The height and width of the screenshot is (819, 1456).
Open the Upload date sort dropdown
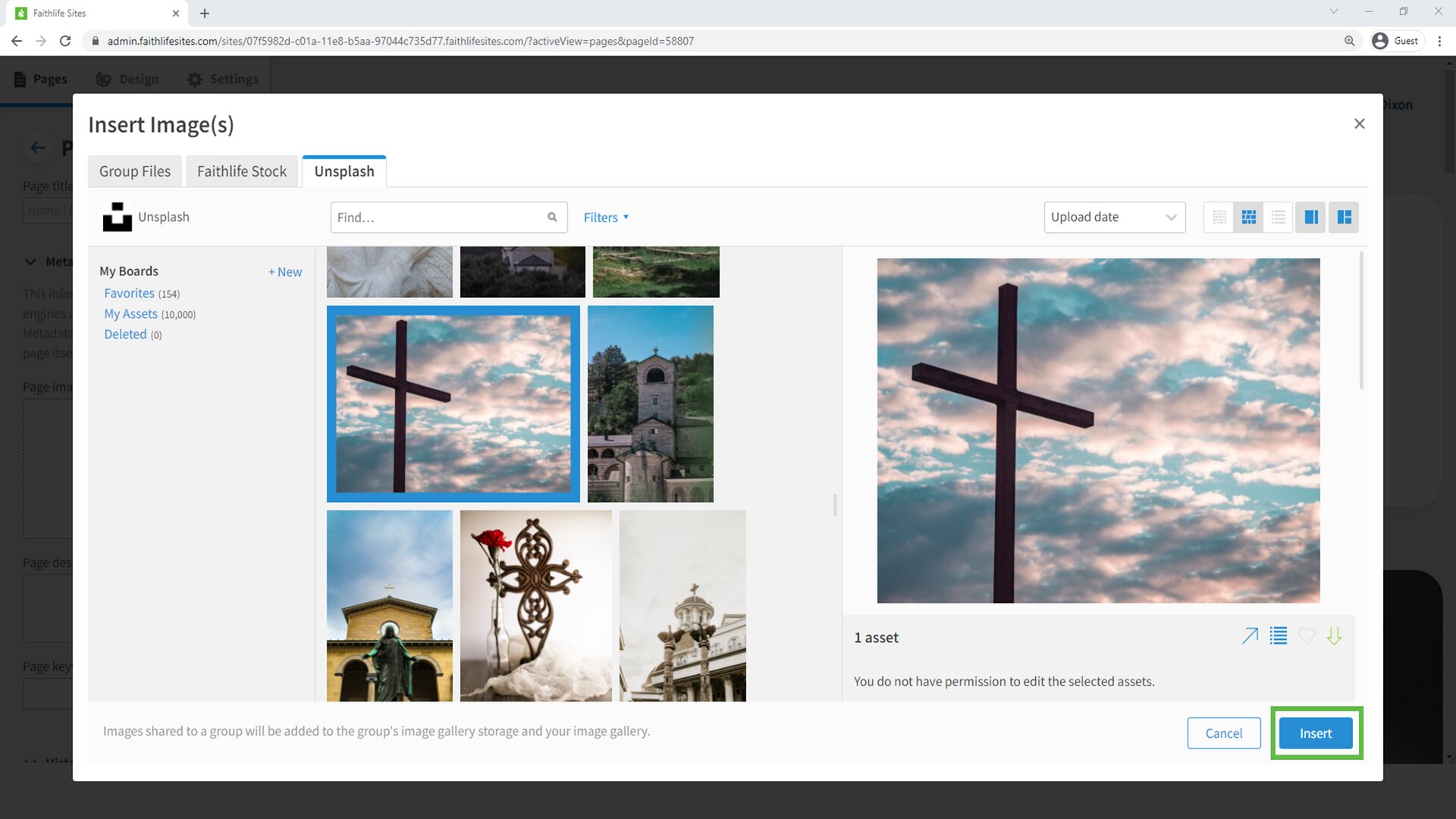click(x=1114, y=217)
